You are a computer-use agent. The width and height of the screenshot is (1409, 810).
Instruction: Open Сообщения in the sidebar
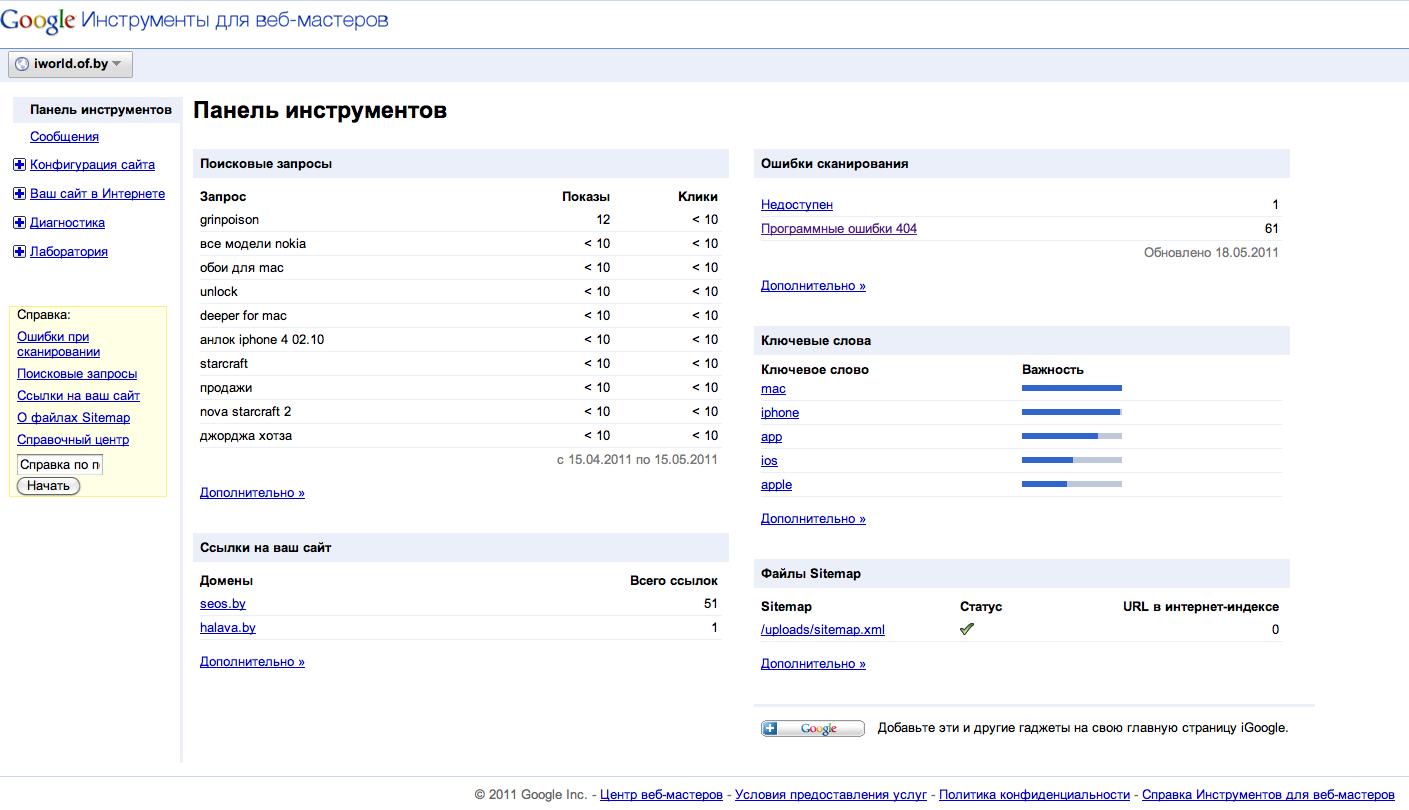coord(64,137)
